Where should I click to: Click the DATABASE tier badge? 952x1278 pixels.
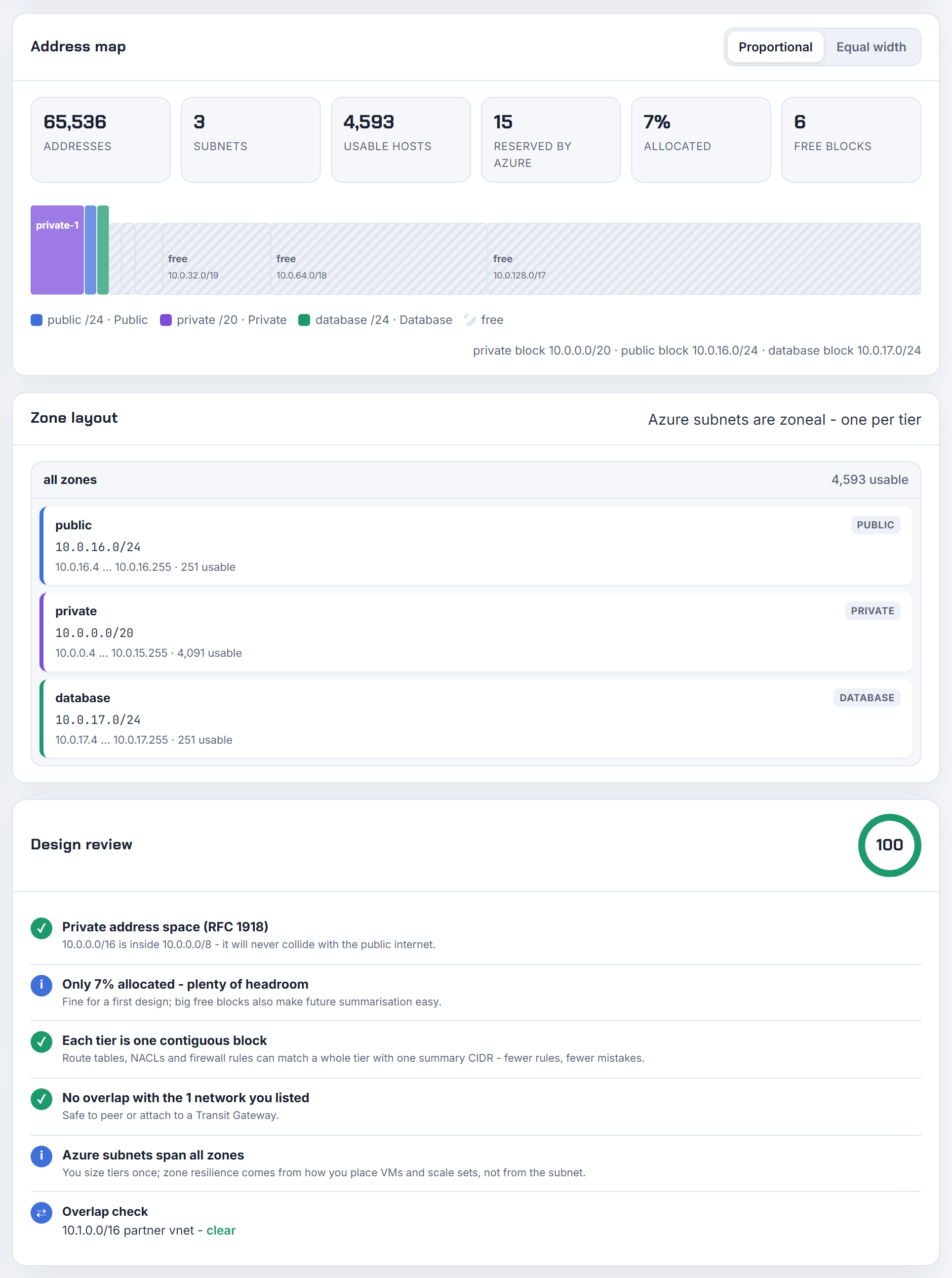[x=867, y=698]
